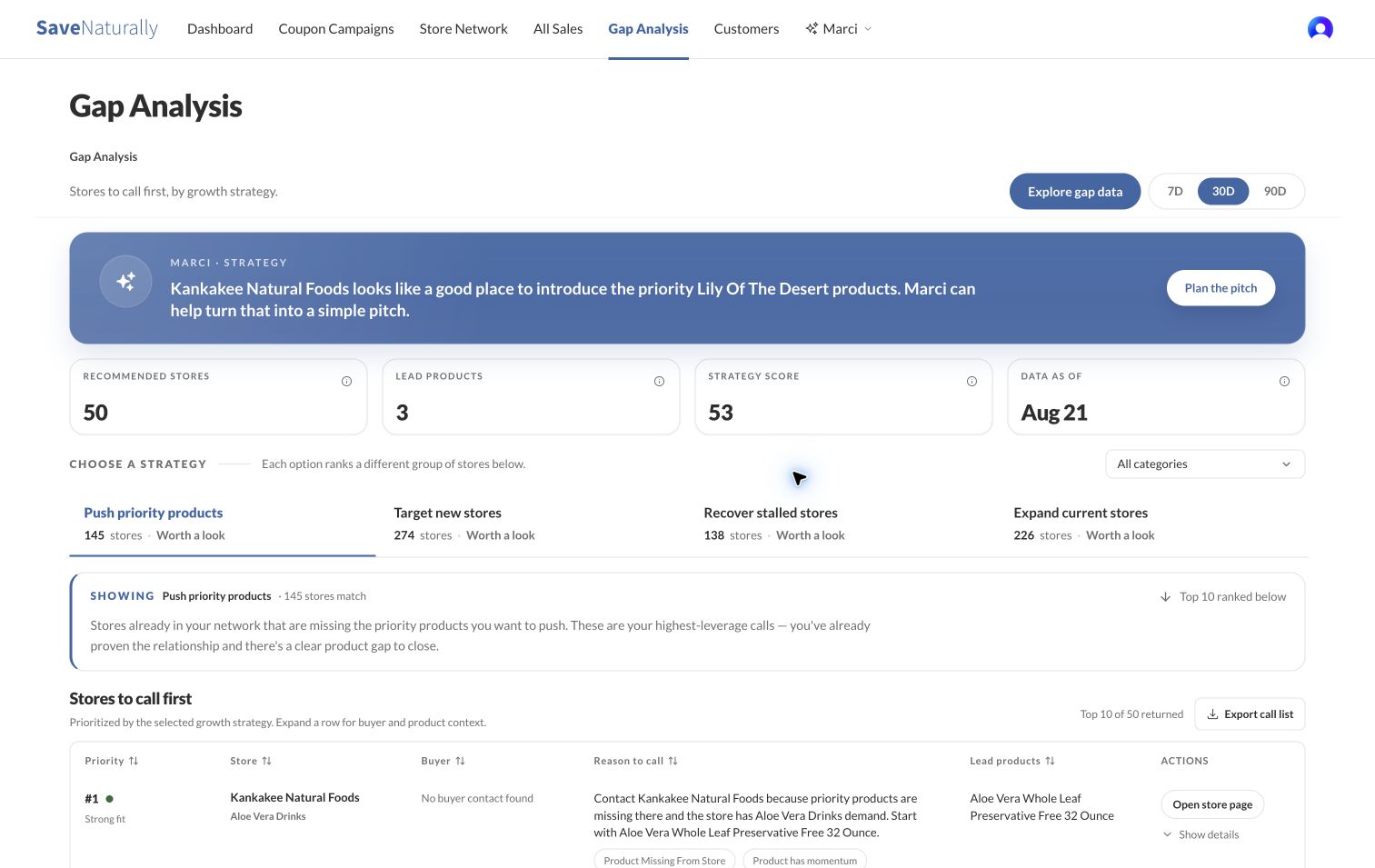Select the 7D time range
Image resolution: width=1375 pixels, height=868 pixels.
point(1175,192)
